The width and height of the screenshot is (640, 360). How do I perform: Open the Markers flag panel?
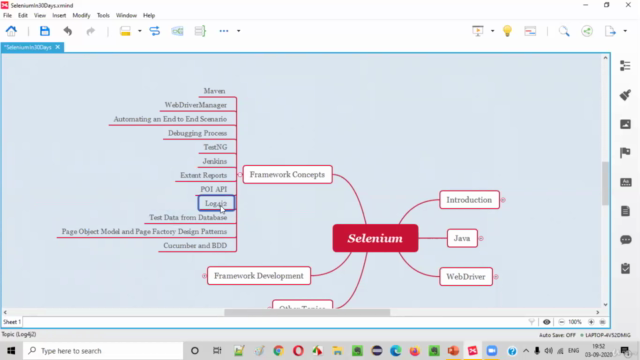tap(625, 153)
